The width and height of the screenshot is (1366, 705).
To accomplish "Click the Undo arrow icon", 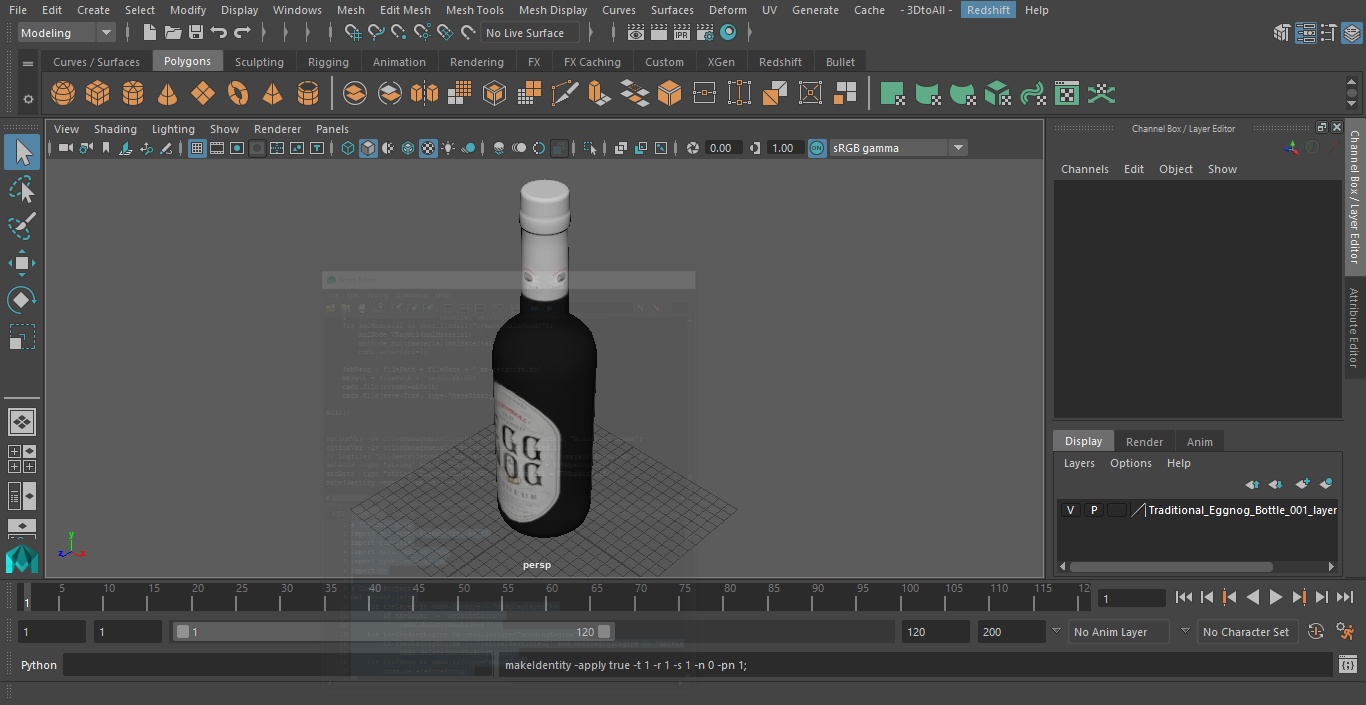I will (x=219, y=33).
